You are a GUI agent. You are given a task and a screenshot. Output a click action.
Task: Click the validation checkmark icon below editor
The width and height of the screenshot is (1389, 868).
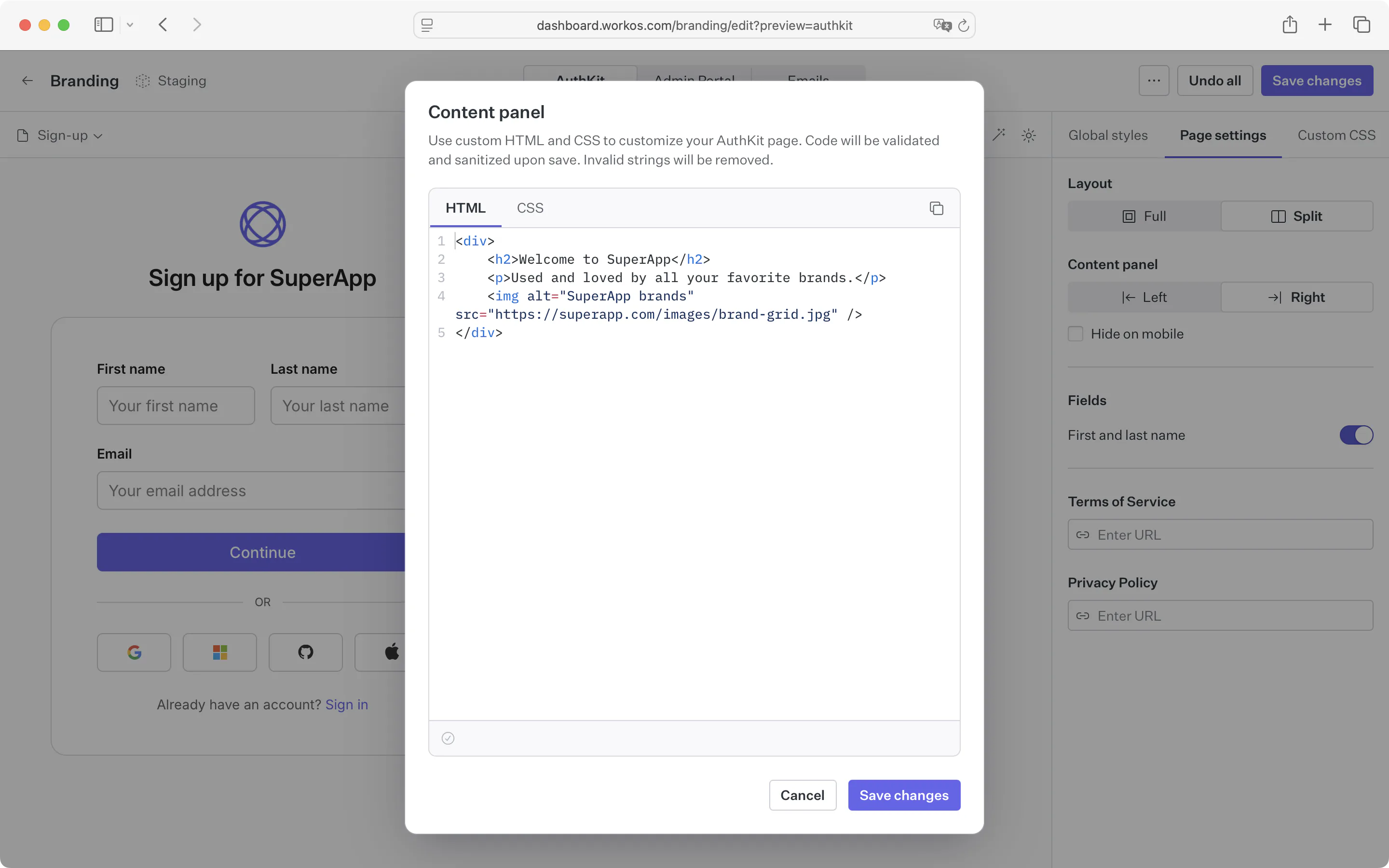448,738
